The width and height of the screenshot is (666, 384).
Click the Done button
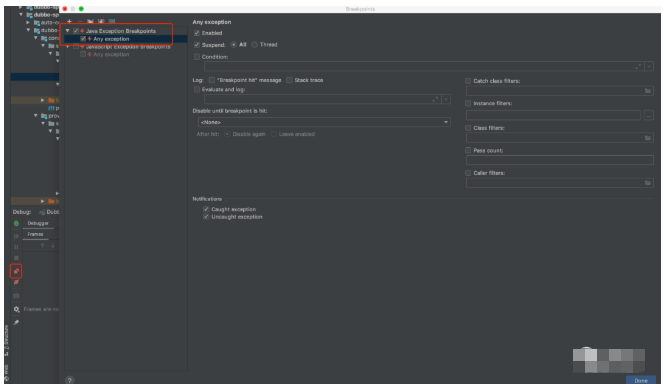point(641,381)
